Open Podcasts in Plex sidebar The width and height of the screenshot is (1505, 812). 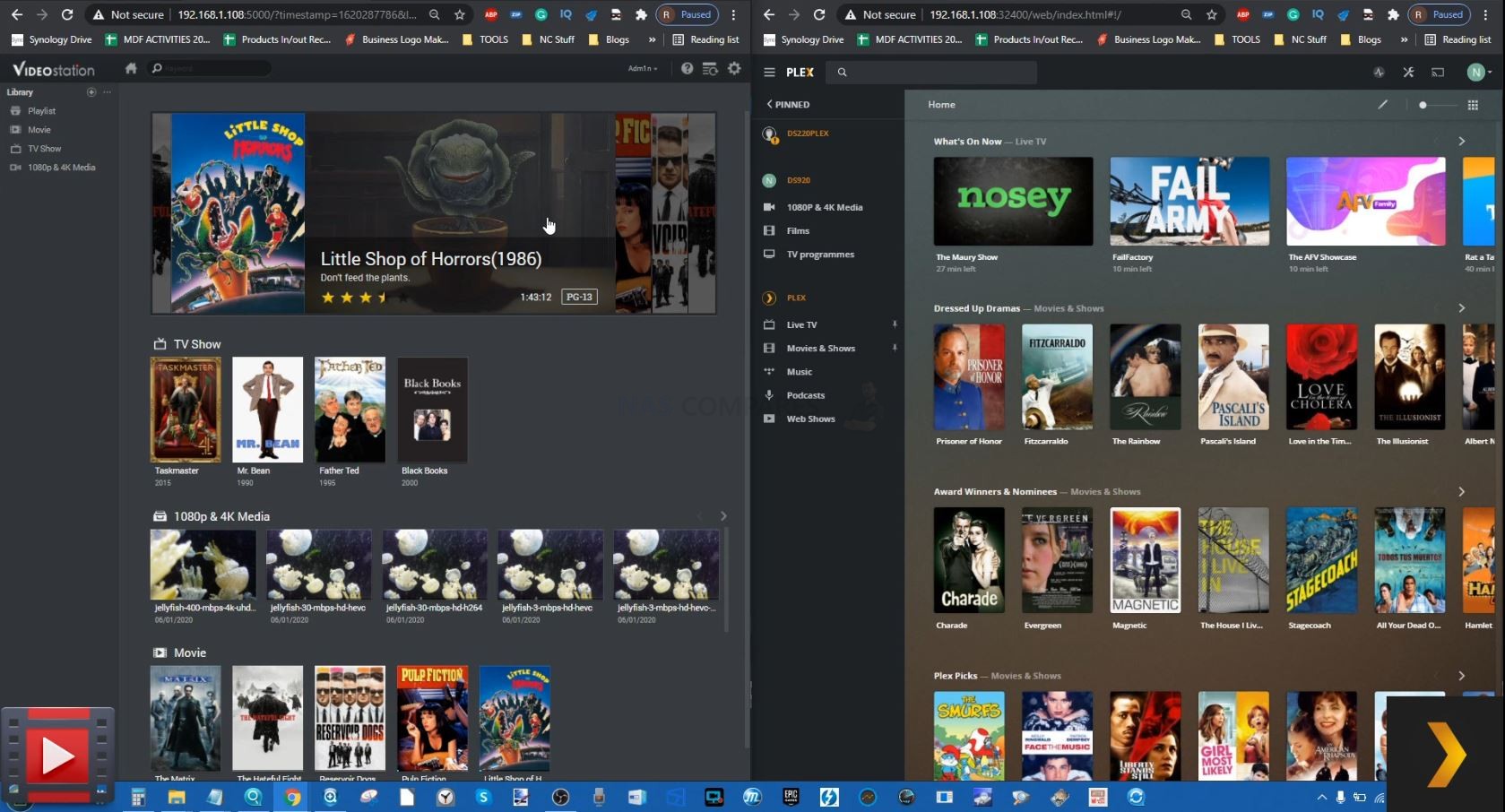click(805, 395)
